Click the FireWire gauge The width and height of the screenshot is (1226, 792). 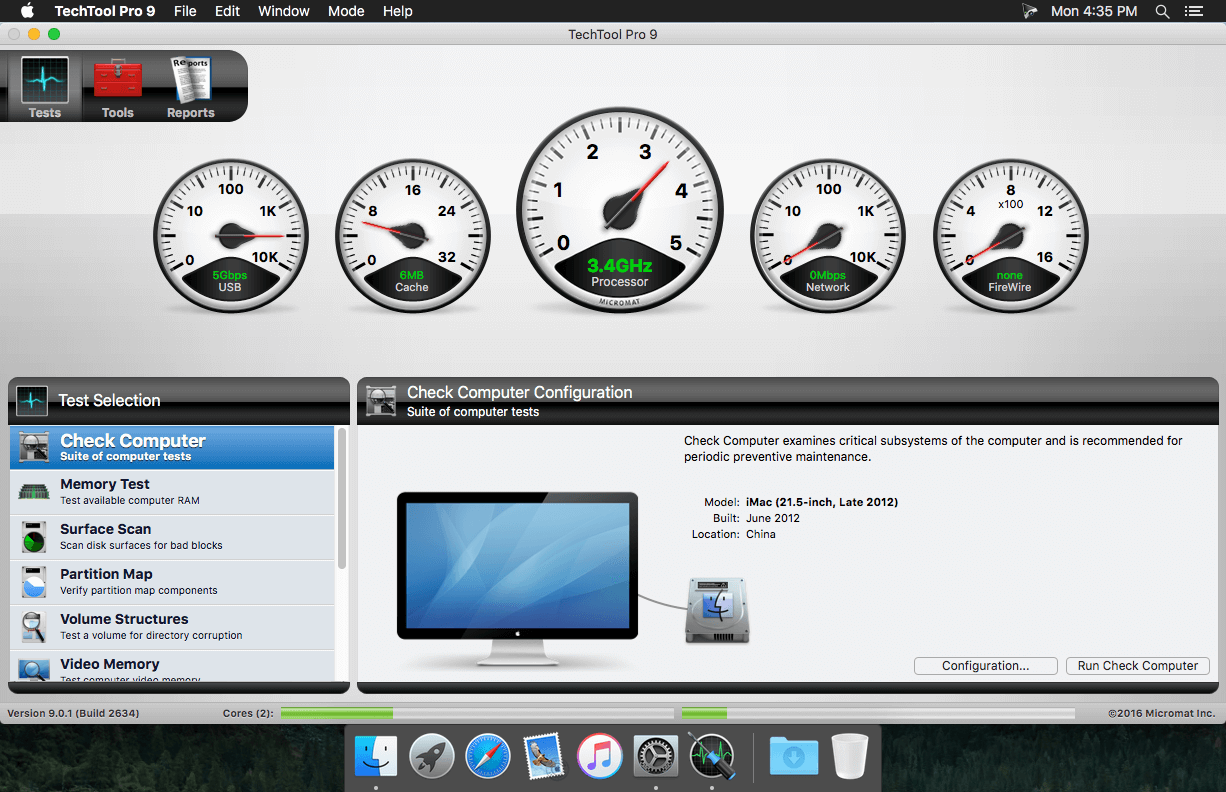point(1010,236)
